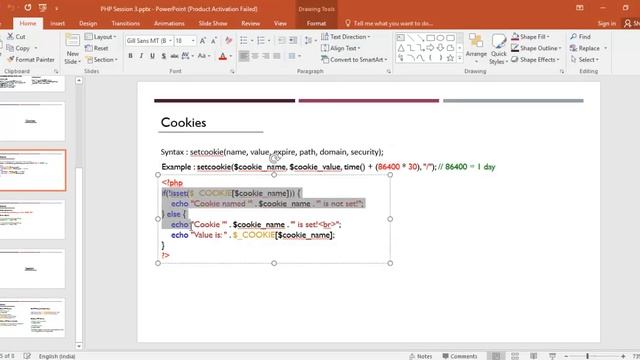640x360 pixels.
Task: Align text left
Action: pos(244,56)
